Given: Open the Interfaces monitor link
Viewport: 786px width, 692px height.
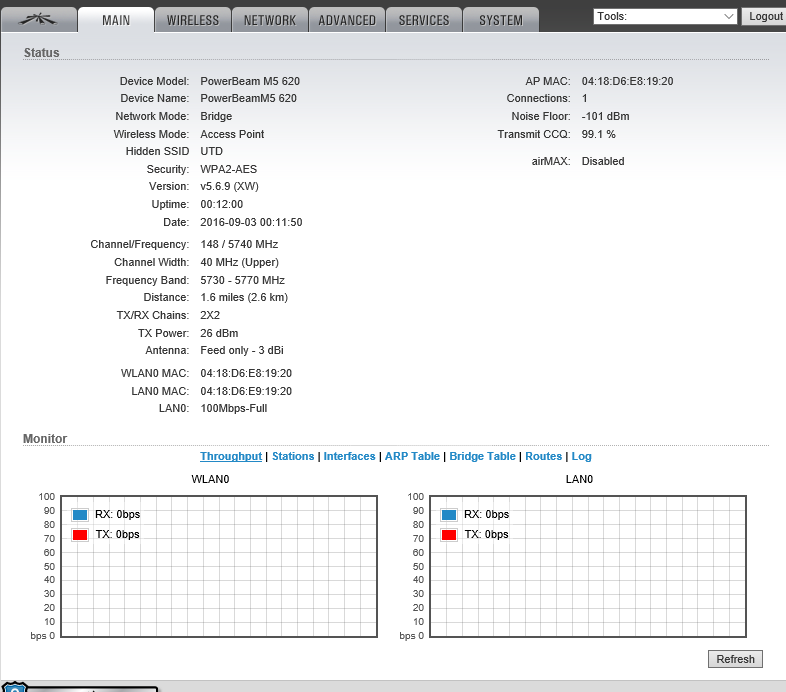Looking at the screenshot, I should pos(349,456).
